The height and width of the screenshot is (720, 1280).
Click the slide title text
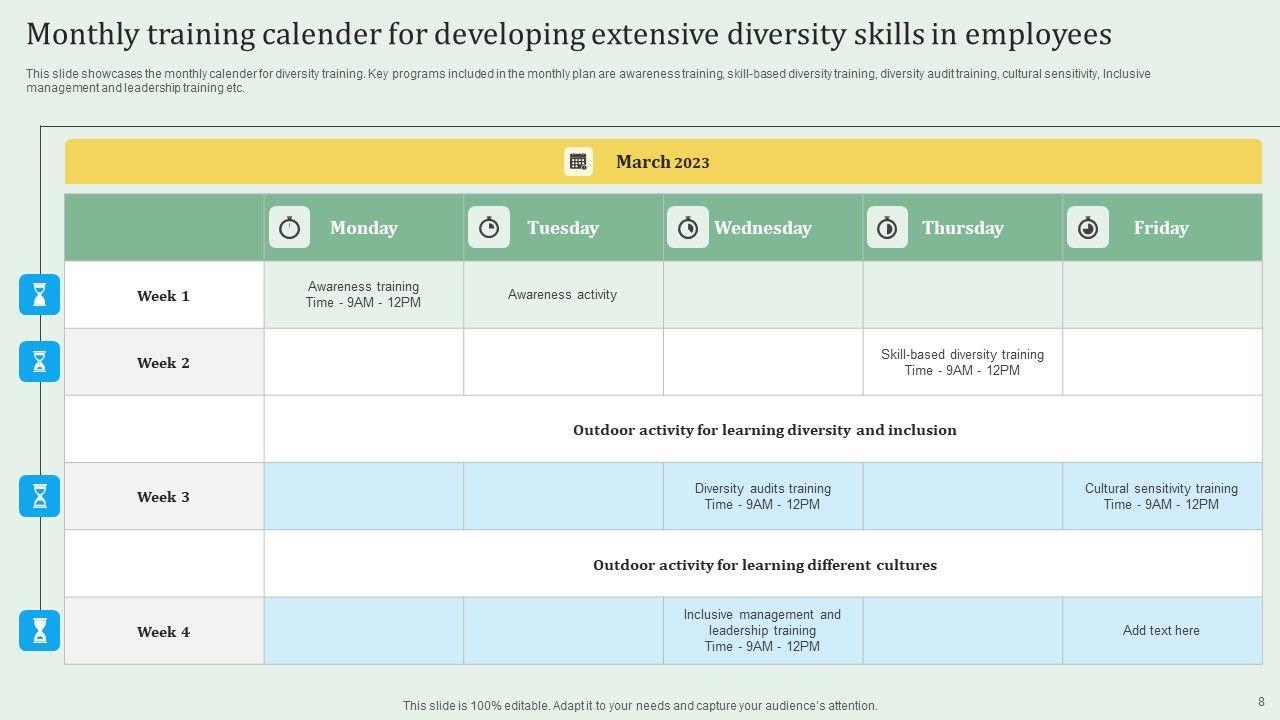click(x=568, y=35)
